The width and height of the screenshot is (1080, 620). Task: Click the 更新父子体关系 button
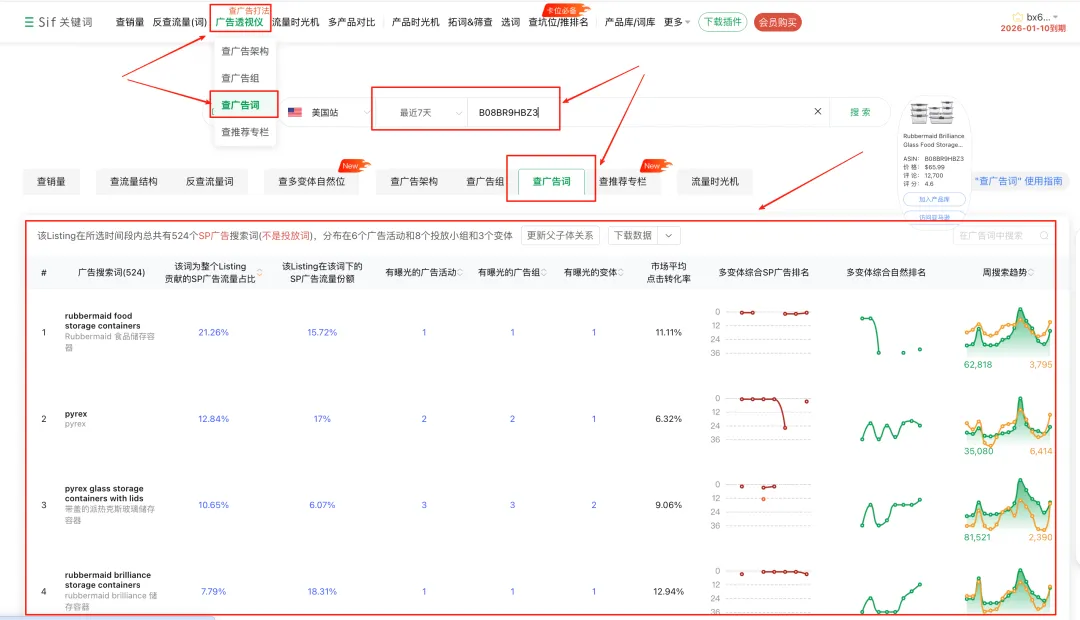[x=560, y=236]
